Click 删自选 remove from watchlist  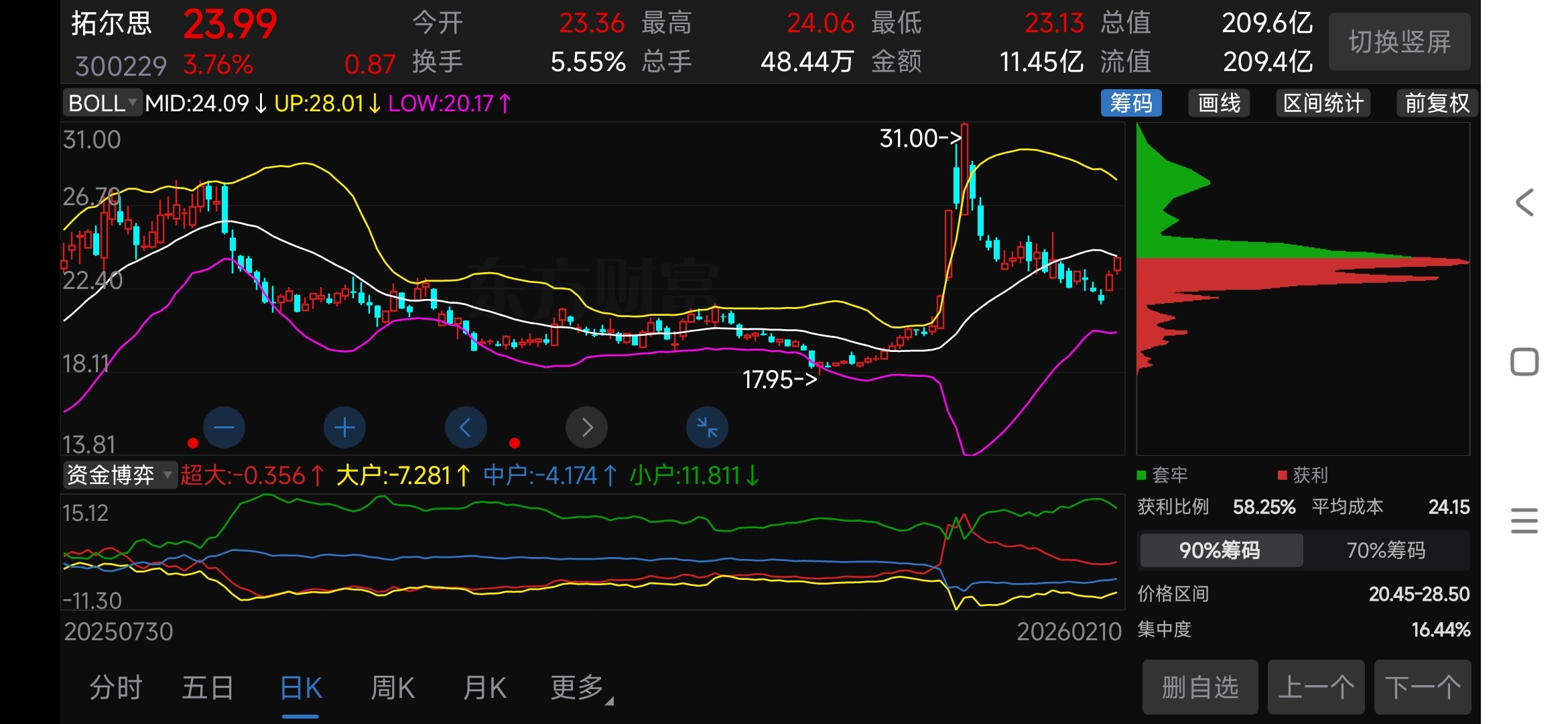coord(1199,688)
